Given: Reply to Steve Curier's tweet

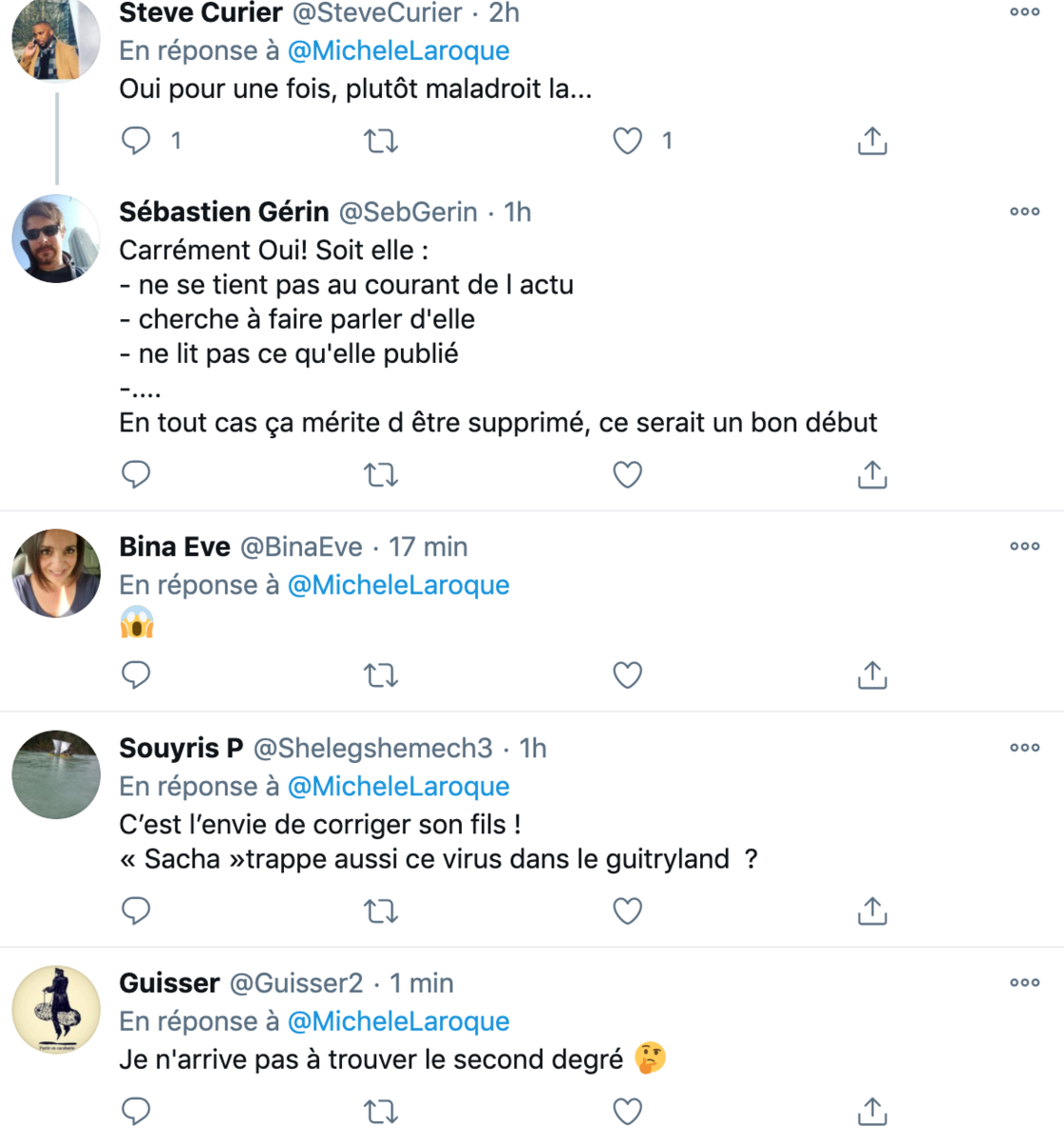Looking at the screenshot, I should (136, 141).
